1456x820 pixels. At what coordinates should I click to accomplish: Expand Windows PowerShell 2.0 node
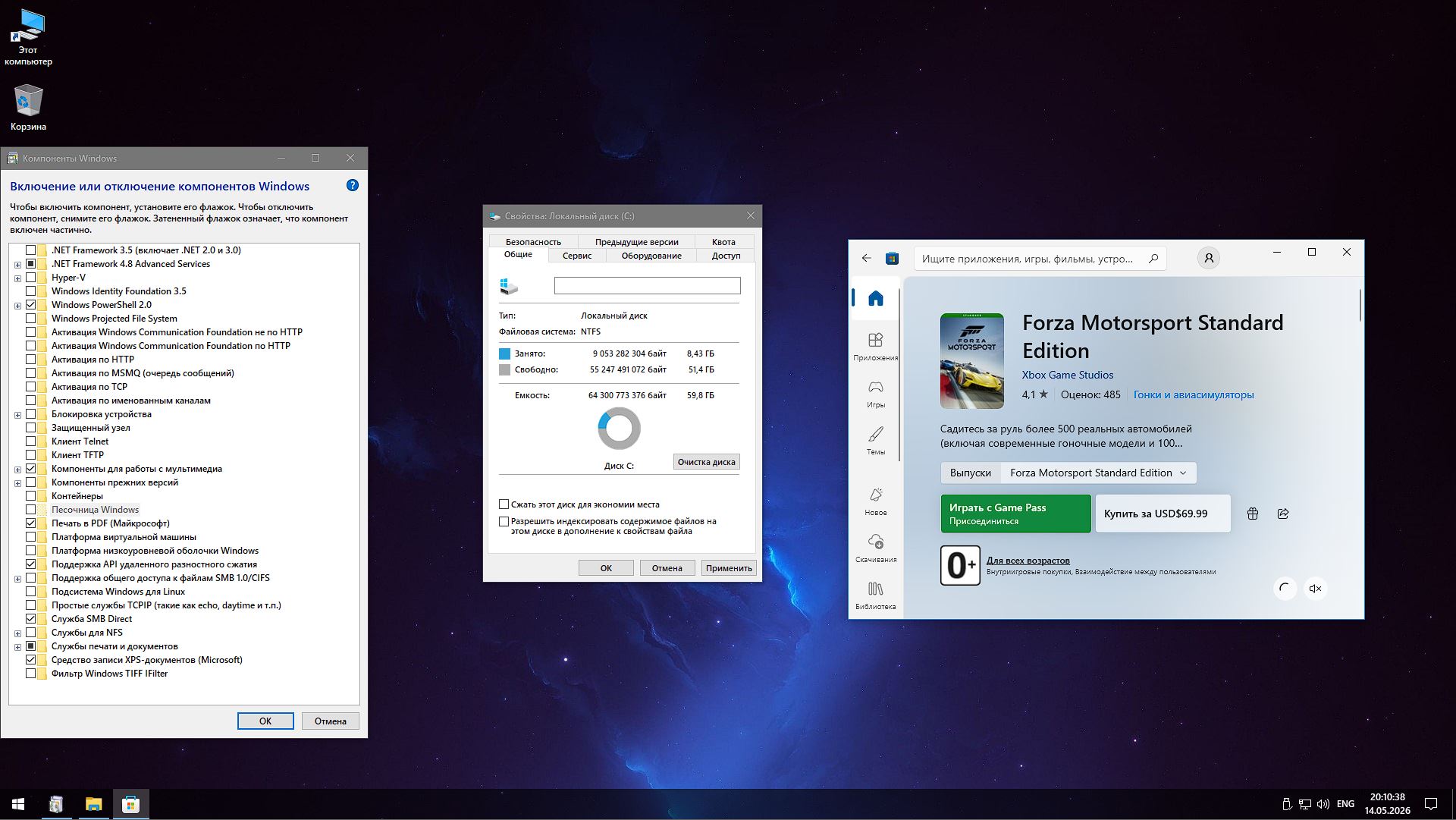(x=17, y=306)
